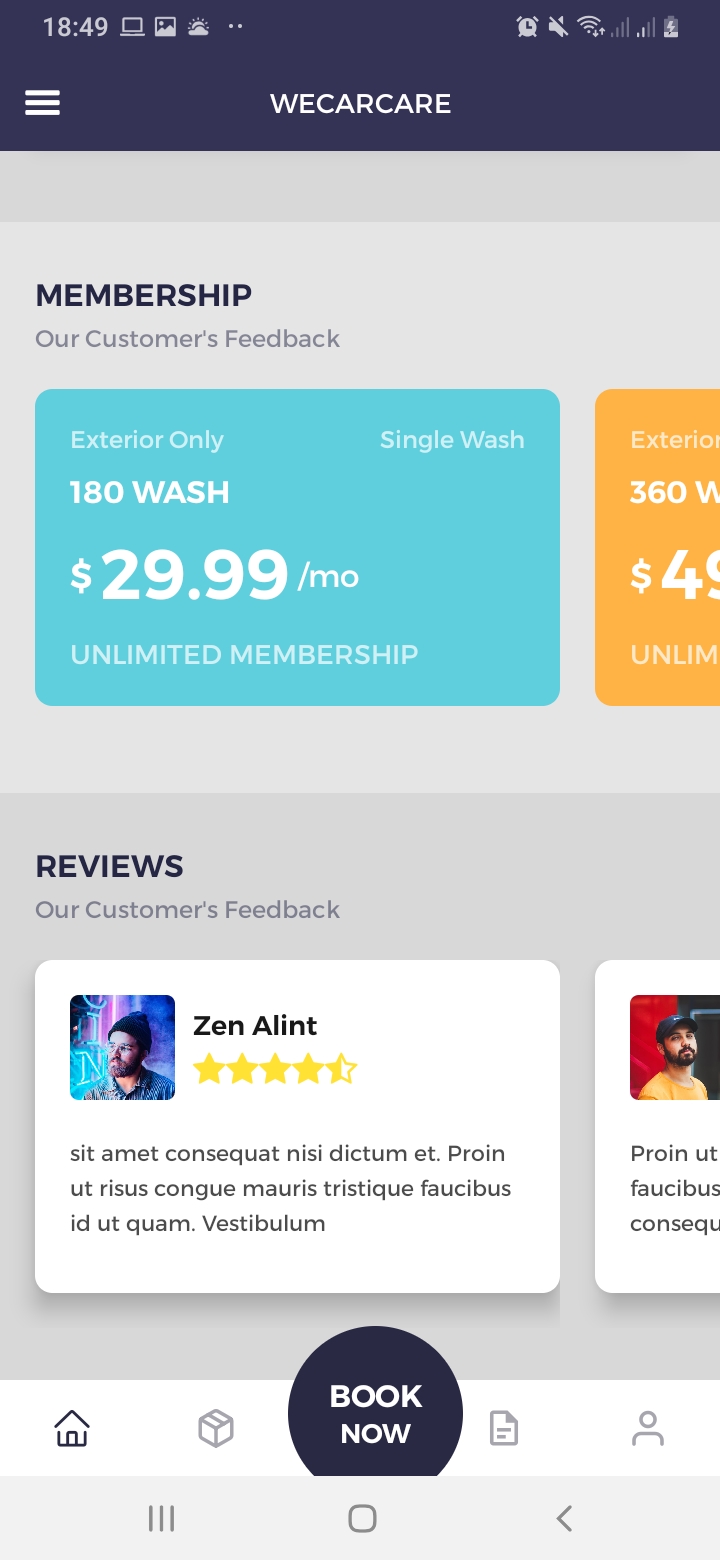Open the packages box icon tab
Screen dimensions: 720x1560
[216, 1428]
